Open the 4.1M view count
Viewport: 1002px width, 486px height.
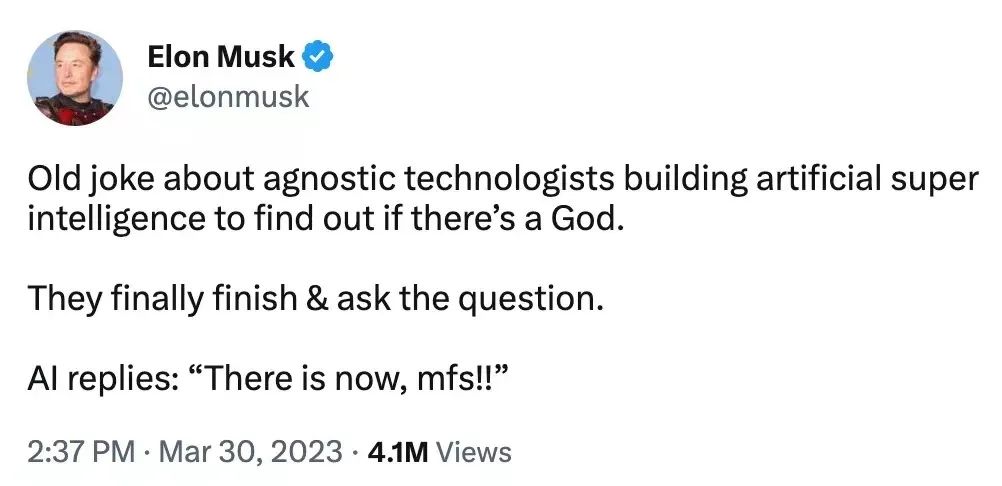click(x=398, y=452)
